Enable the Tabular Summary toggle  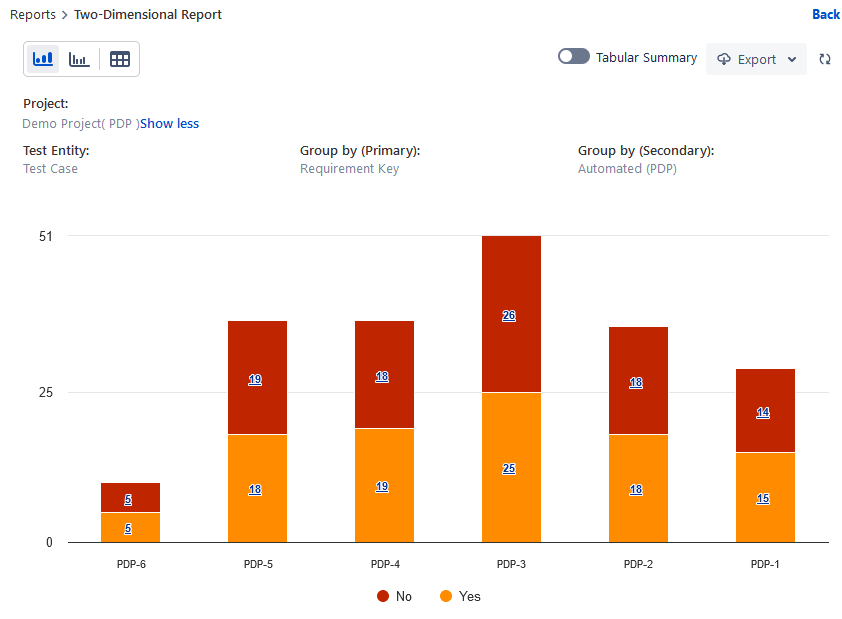click(573, 57)
